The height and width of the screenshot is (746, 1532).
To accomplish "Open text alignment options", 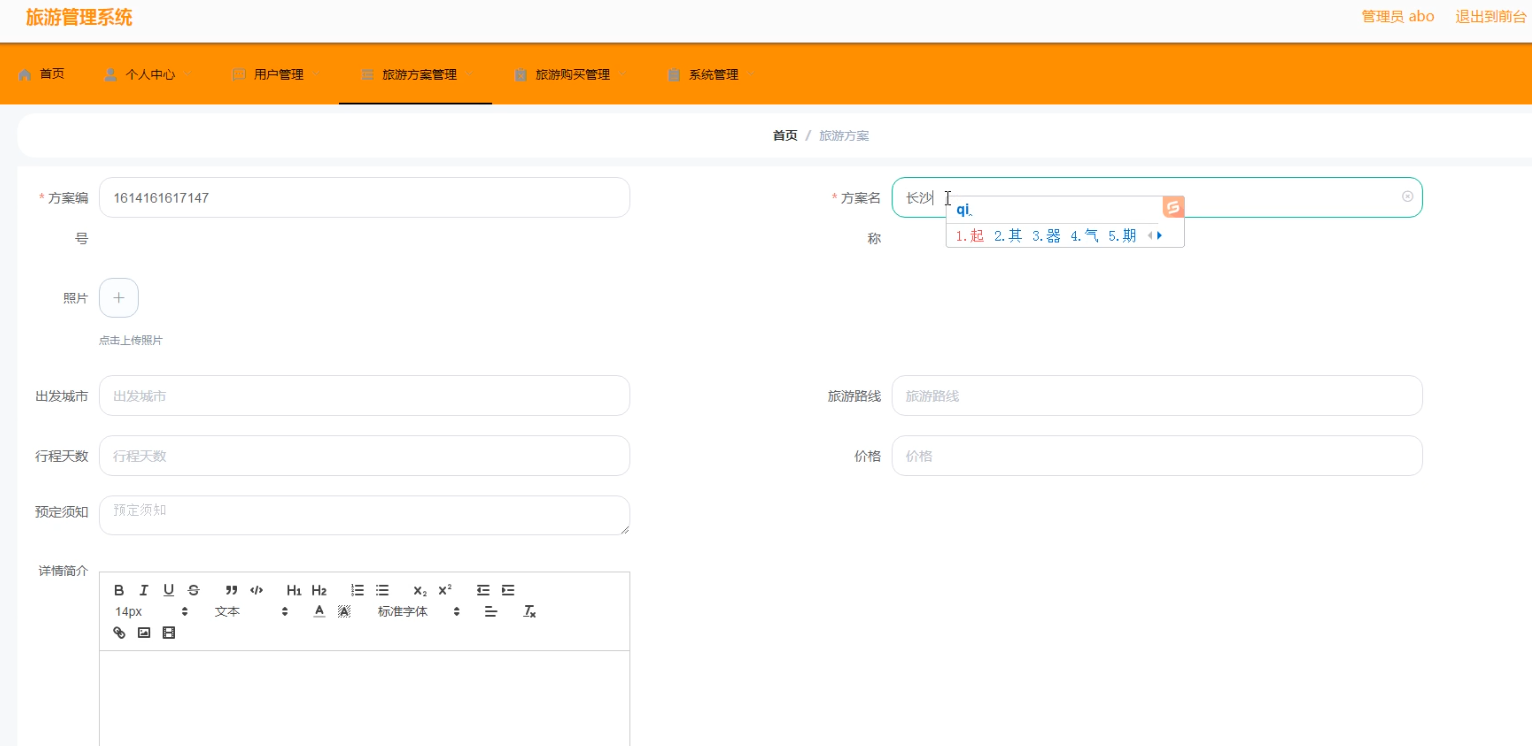I will (x=491, y=611).
